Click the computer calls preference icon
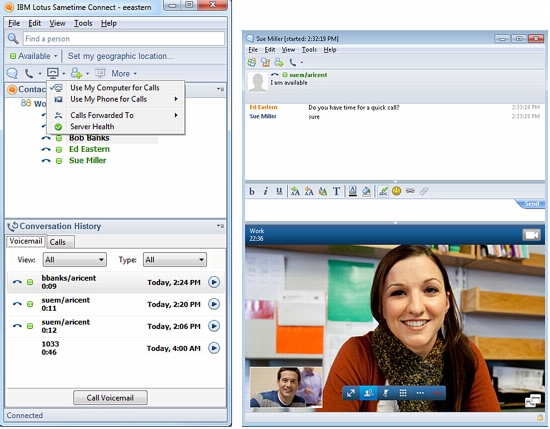 point(53,73)
